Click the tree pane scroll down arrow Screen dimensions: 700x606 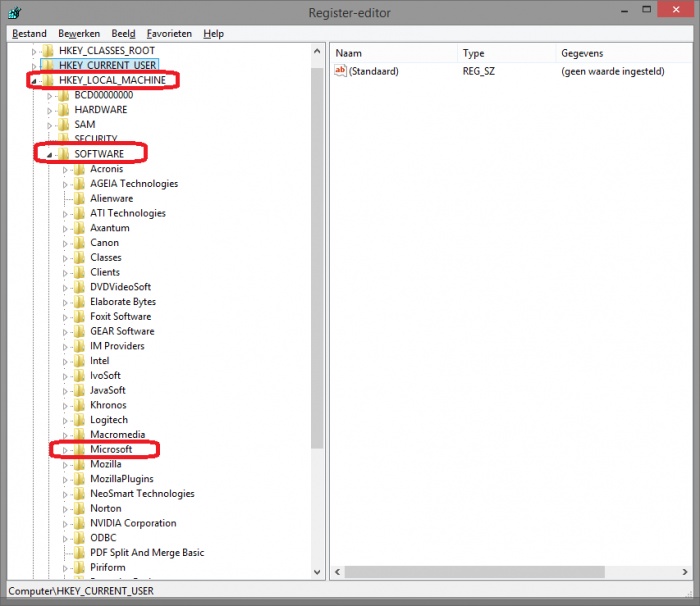tap(317, 572)
